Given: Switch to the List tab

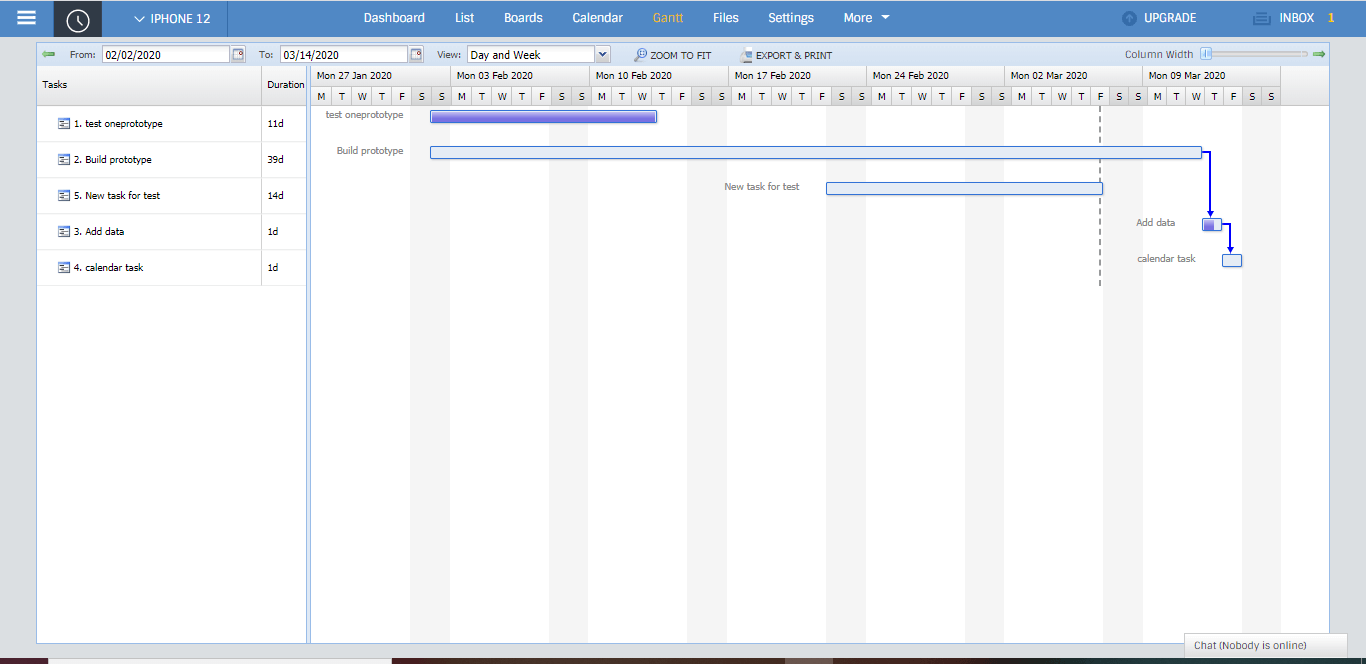Looking at the screenshot, I should coord(464,18).
